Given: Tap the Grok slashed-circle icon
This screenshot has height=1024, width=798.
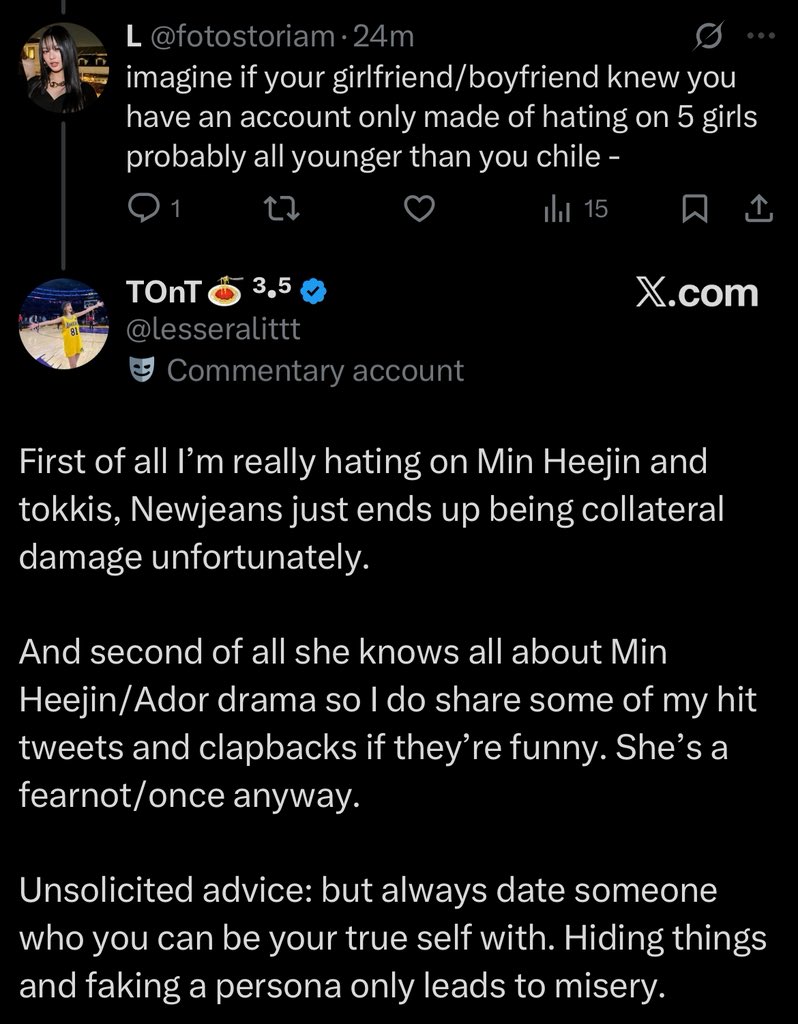Looking at the screenshot, I should [709, 36].
